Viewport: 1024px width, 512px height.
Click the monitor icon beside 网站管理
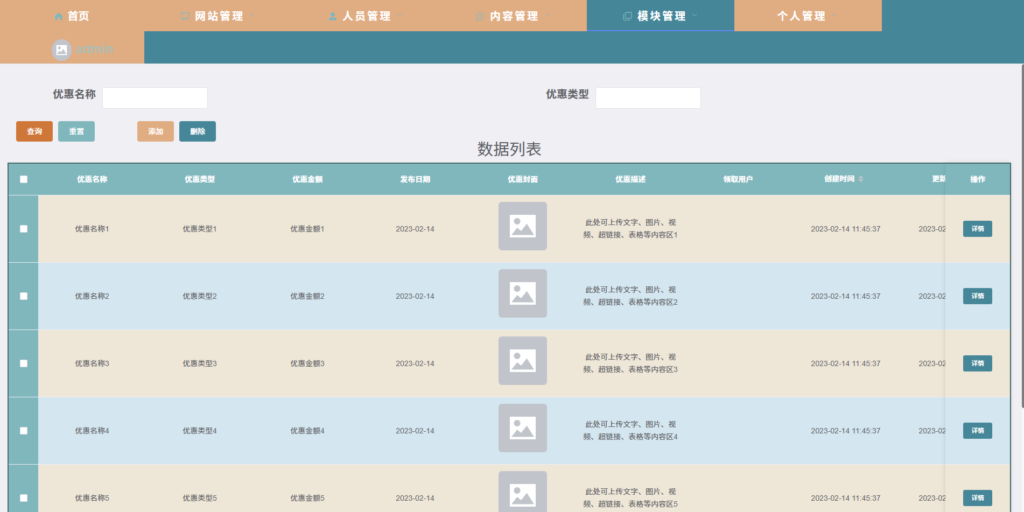[185, 16]
